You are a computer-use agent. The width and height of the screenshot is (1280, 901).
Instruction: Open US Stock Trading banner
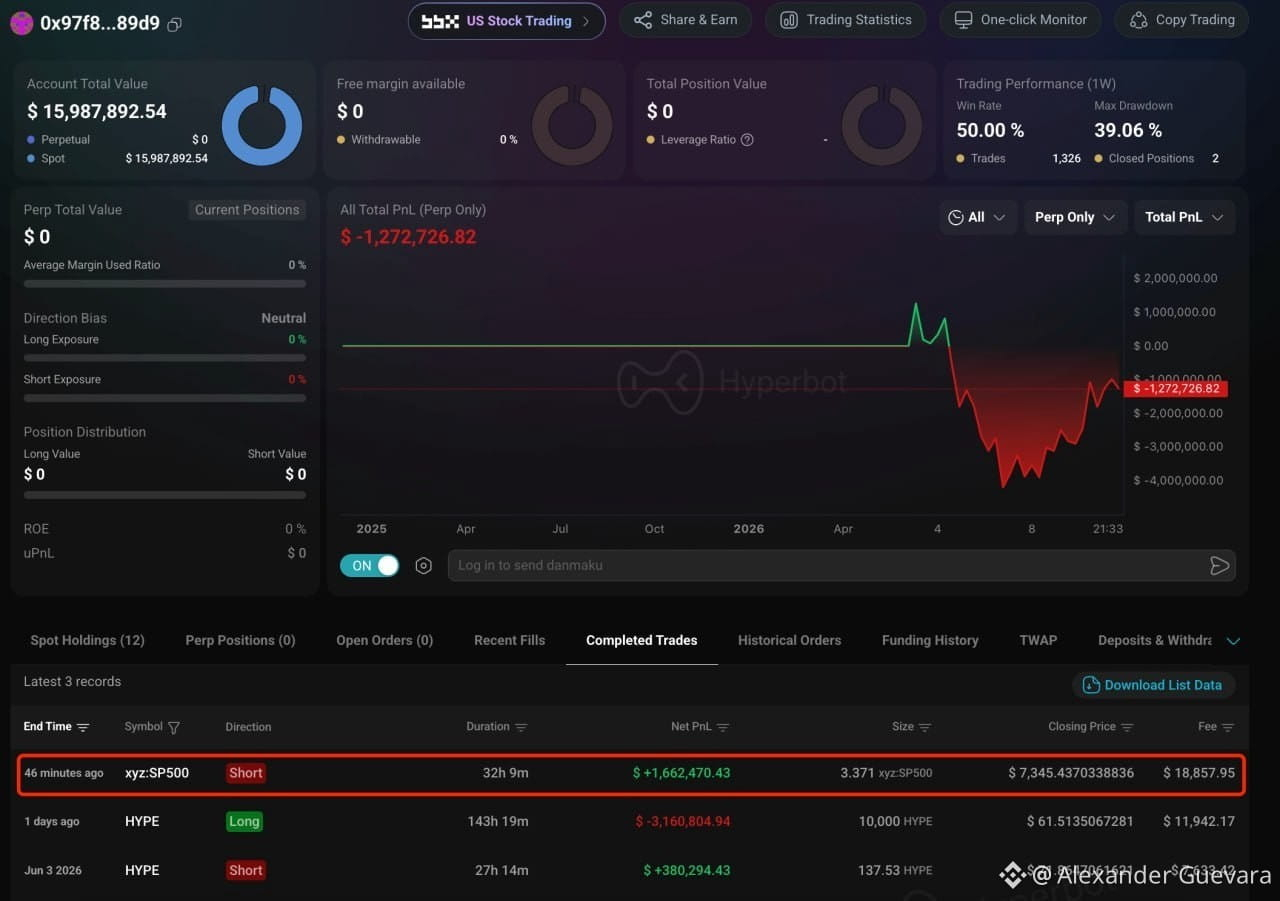(506, 21)
